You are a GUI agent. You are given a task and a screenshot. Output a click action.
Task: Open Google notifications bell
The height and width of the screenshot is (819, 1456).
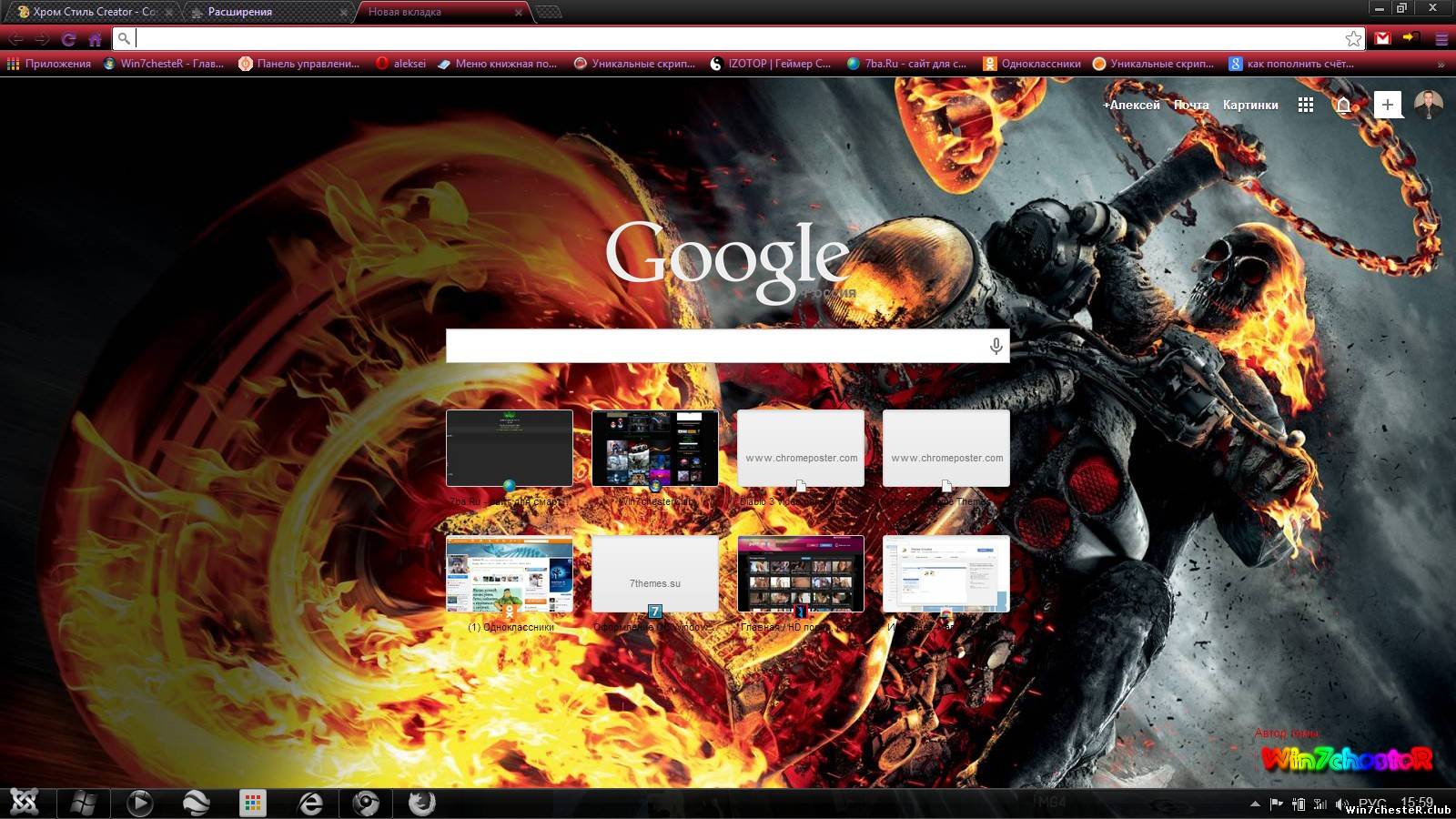click(1343, 105)
